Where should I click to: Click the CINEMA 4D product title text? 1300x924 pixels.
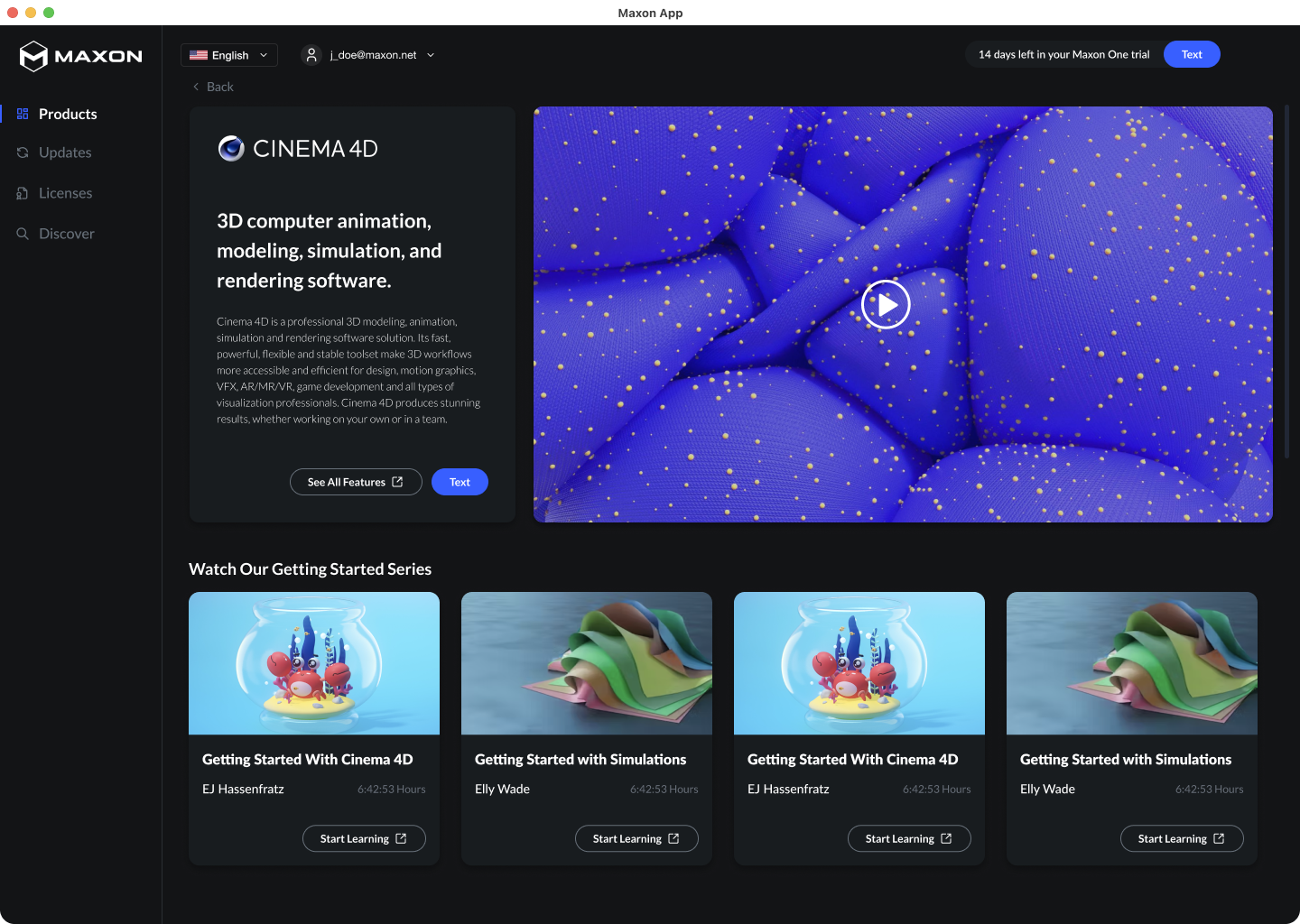click(315, 149)
